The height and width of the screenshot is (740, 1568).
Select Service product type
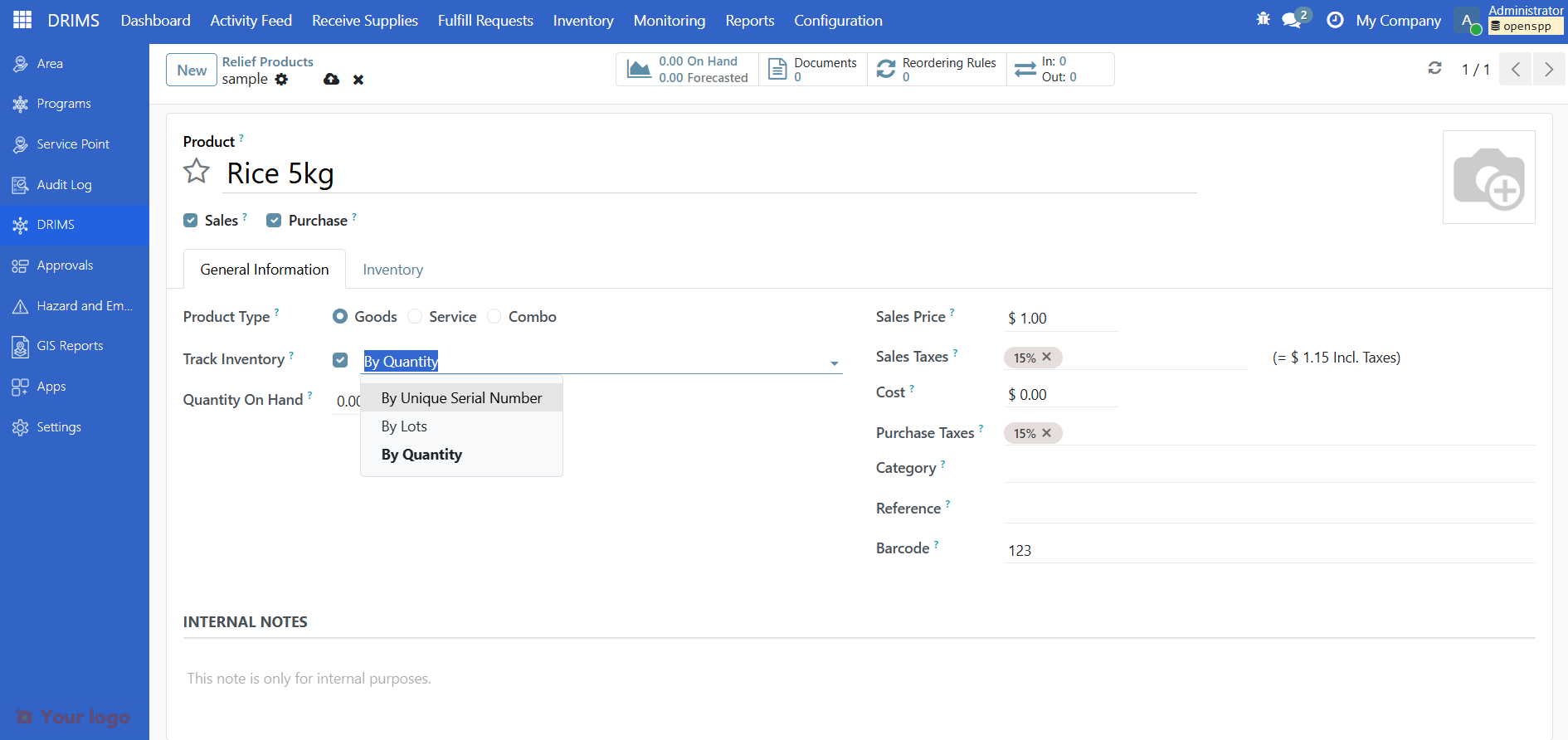(x=415, y=316)
